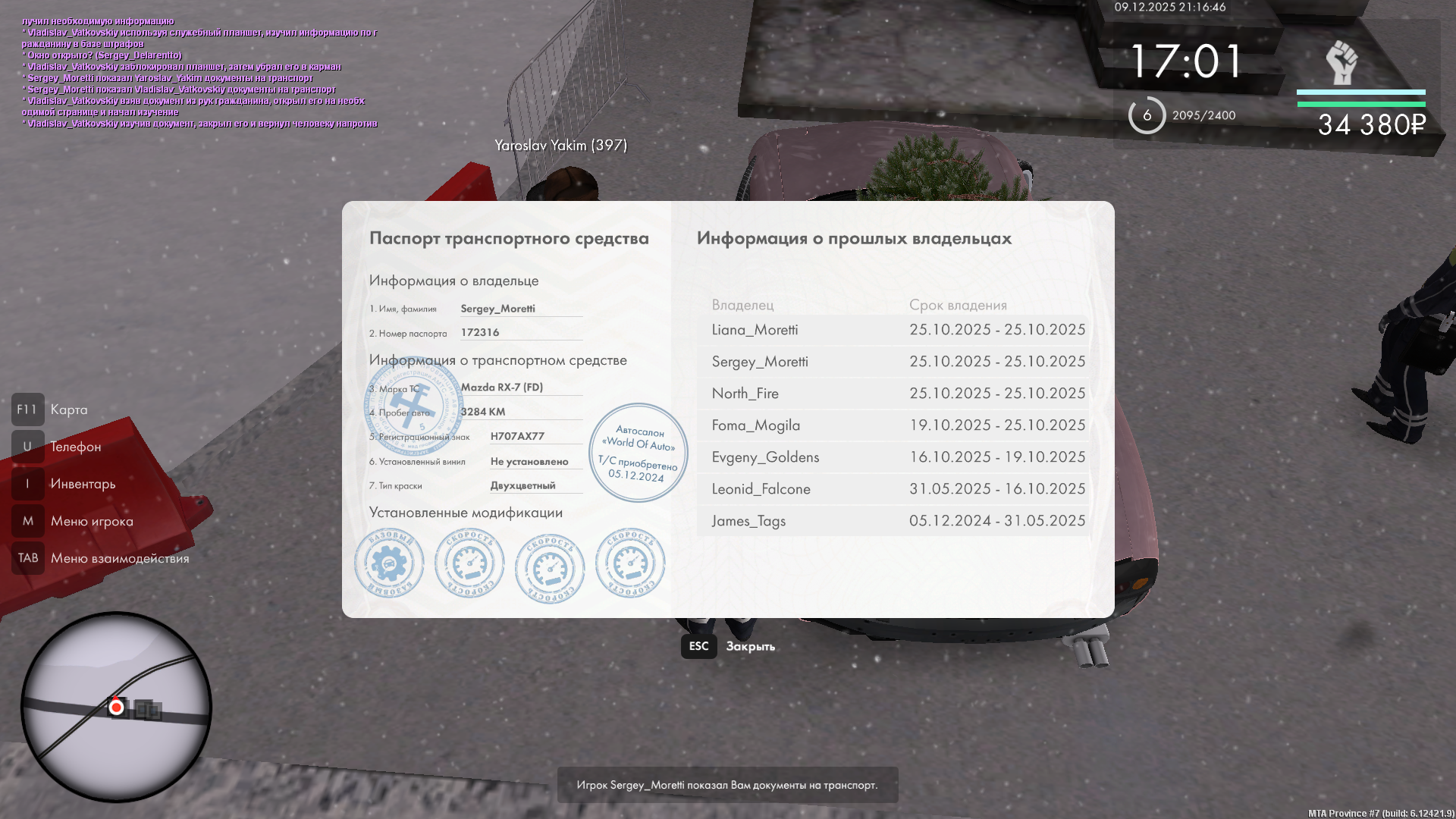Click the green health bar in HUD
The height and width of the screenshot is (819, 1456).
click(x=1360, y=104)
